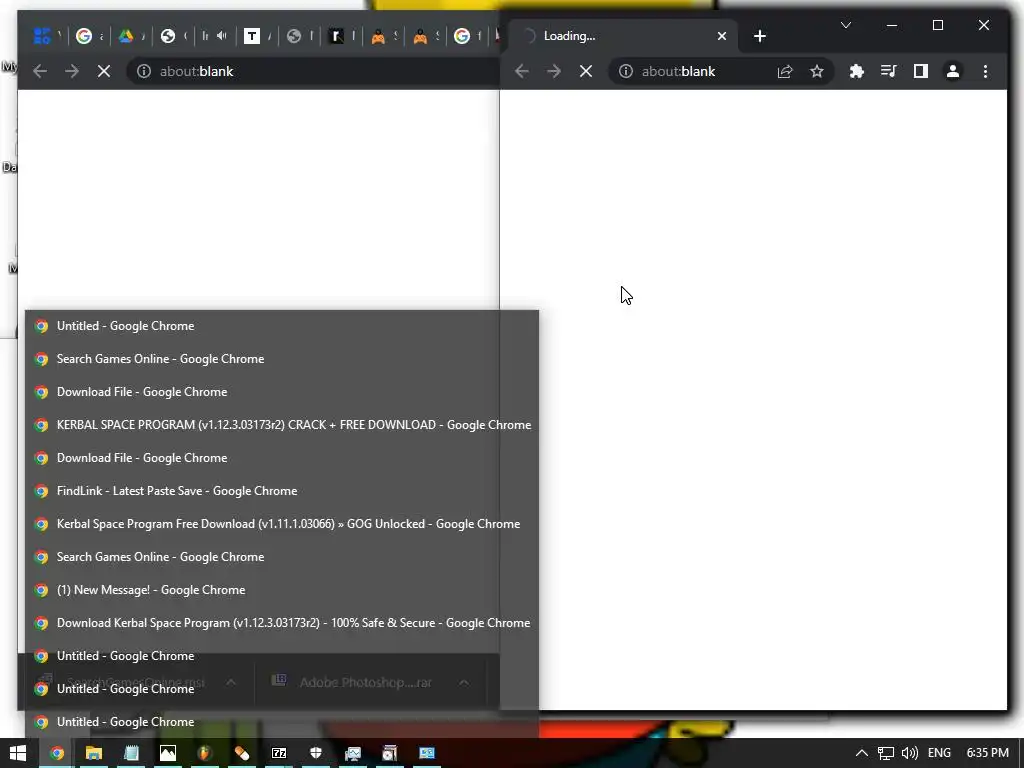
Task: Close the Loading... tab
Action: click(722, 36)
